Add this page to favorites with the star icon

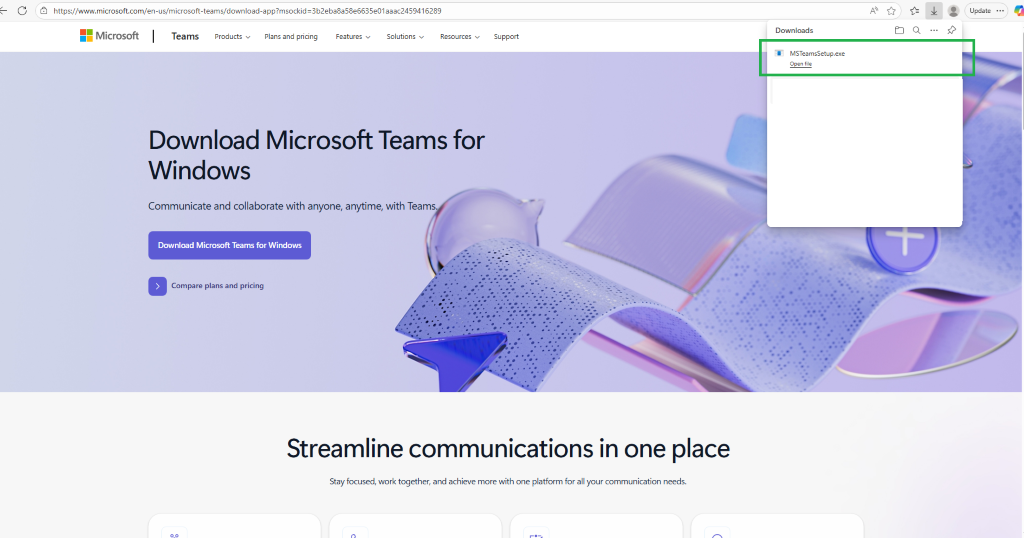pos(891,10)
